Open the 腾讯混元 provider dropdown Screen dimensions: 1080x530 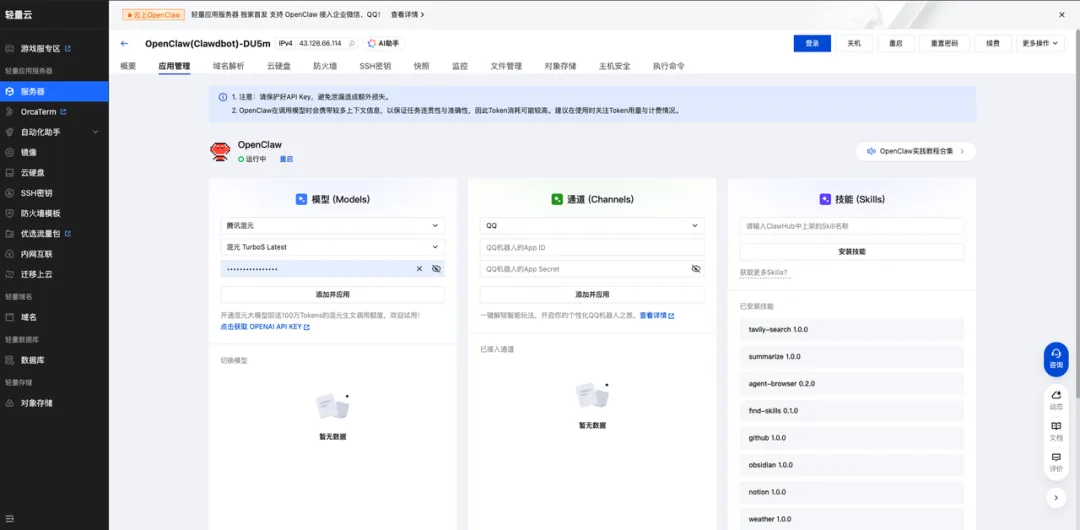(333, 225)
